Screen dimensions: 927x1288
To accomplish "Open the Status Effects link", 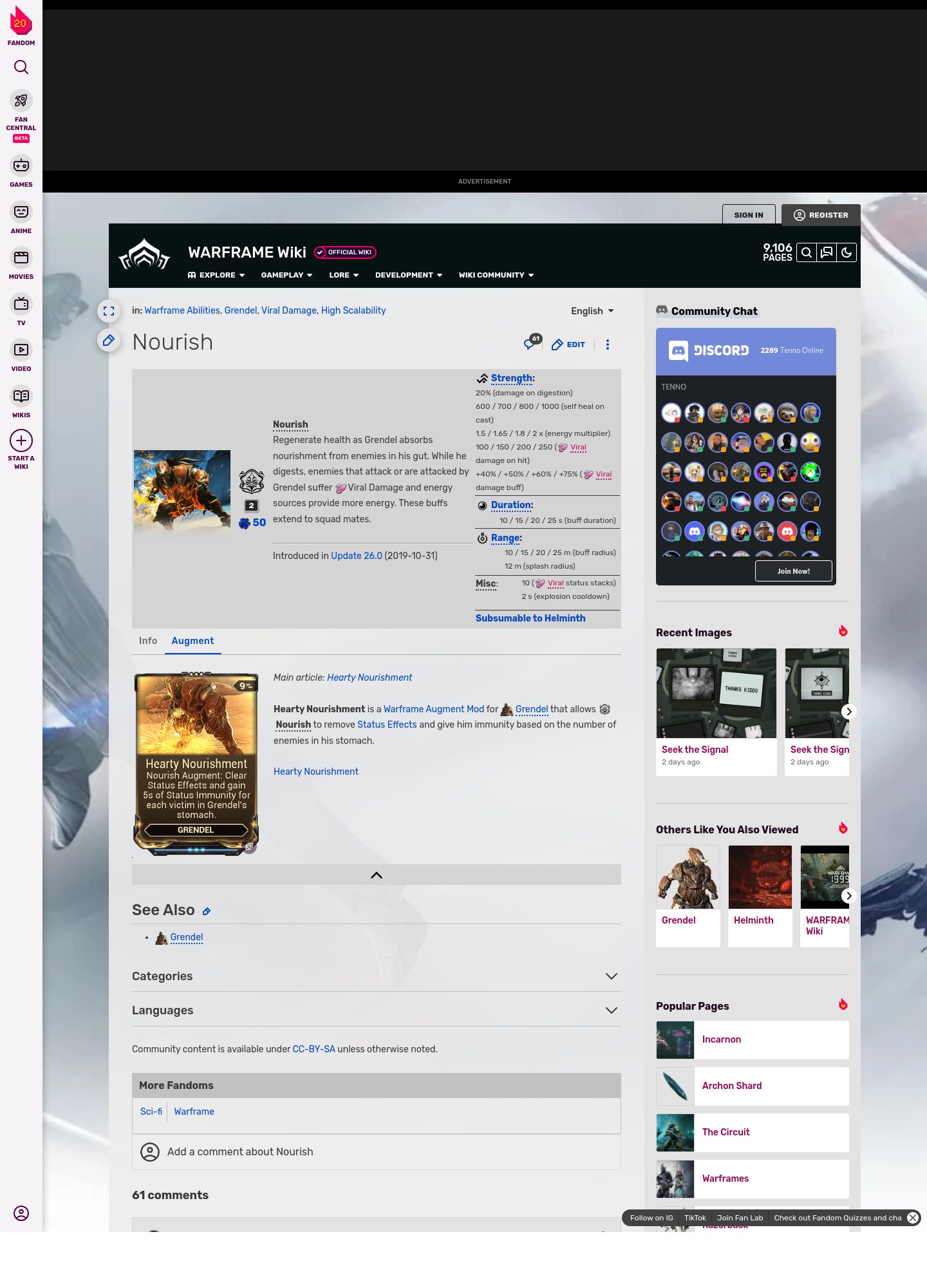I will point(387,724).
